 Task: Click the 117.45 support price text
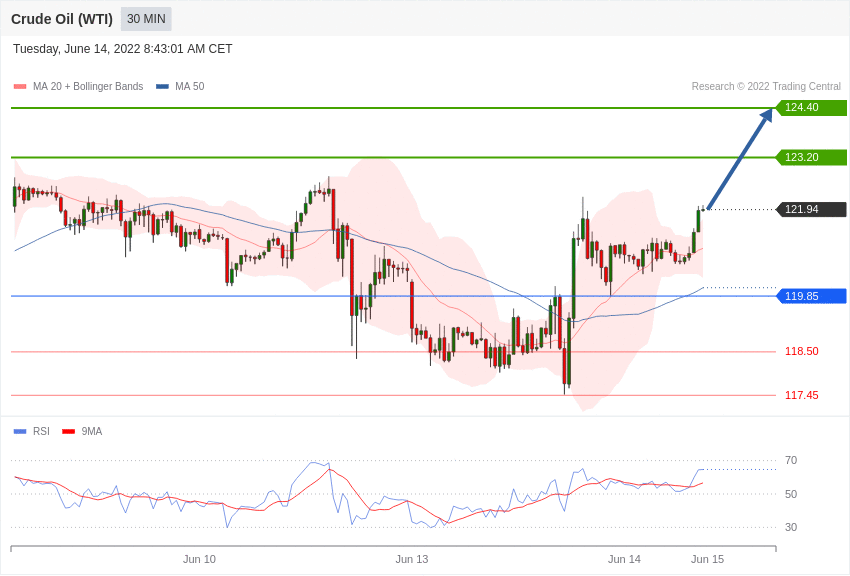pyautogui.click(x=802, y=395)
